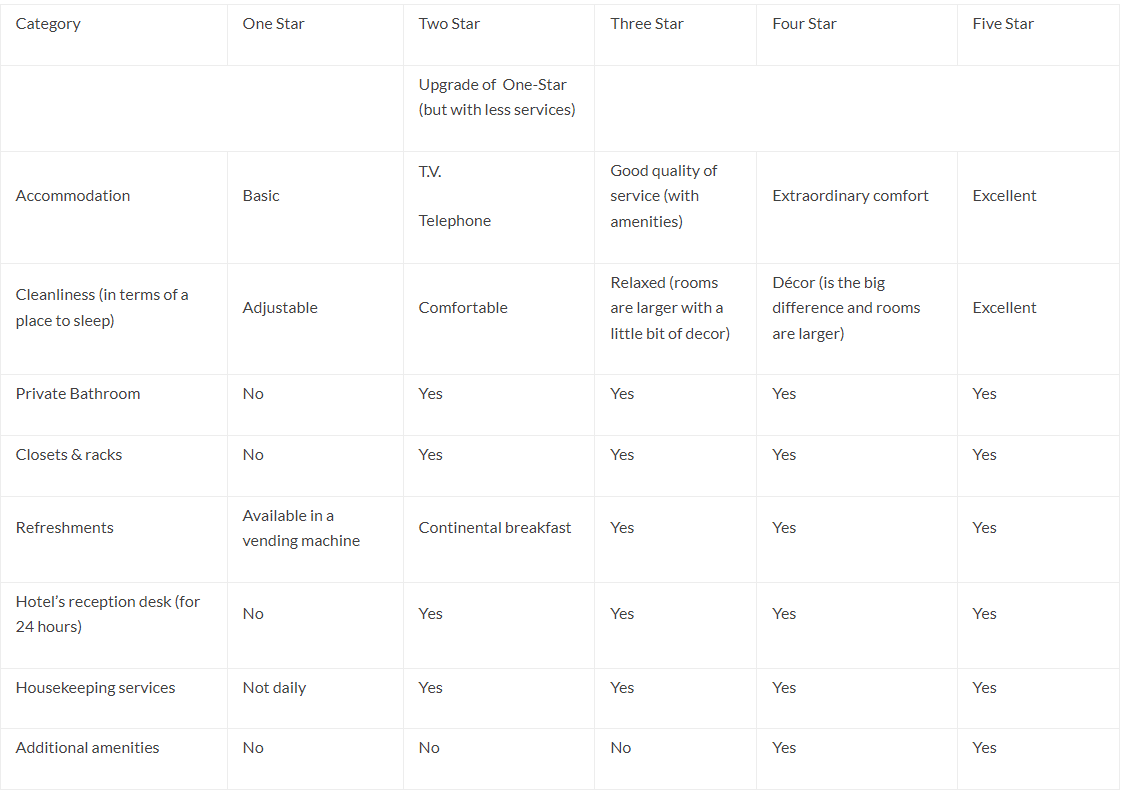Click the Accommodation row label
Screen dimensions: 1125x790
coord(73,196)
